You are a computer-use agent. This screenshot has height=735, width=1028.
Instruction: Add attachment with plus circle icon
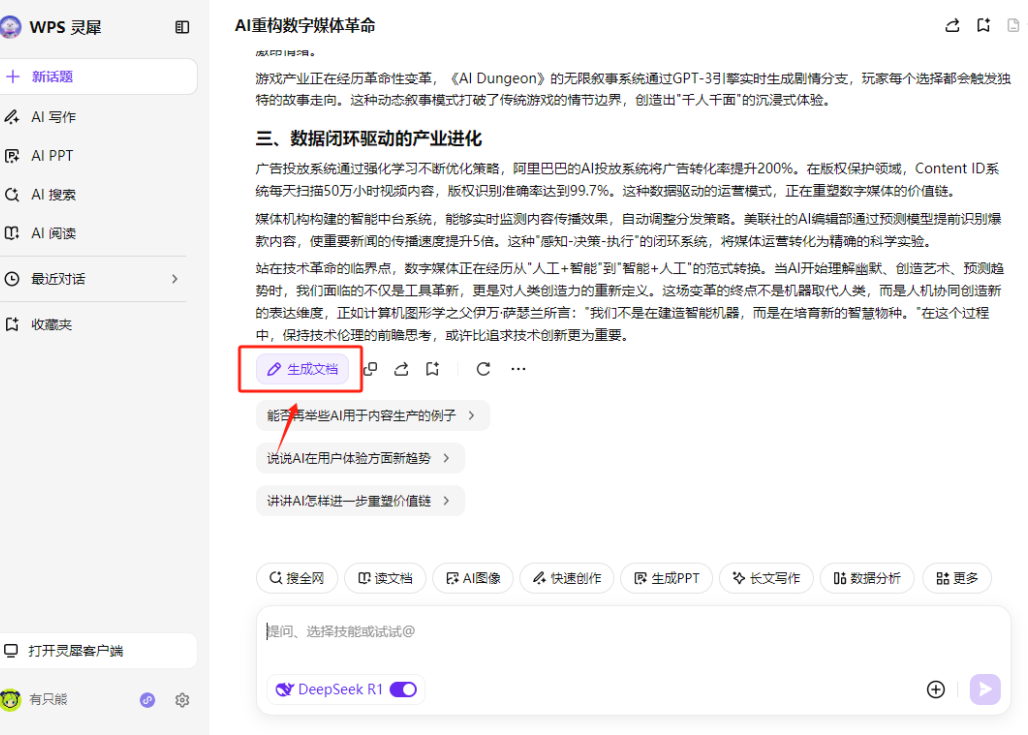(936, 690)
